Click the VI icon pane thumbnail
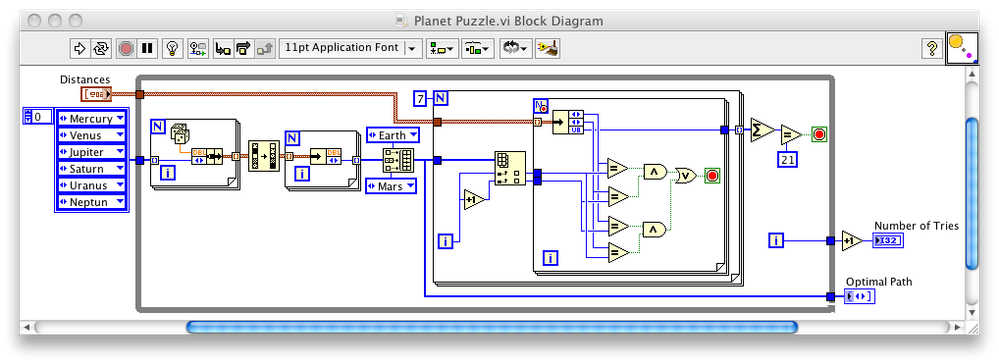The height and width of the screenshot is (364, 999). [x=962, y=48]
